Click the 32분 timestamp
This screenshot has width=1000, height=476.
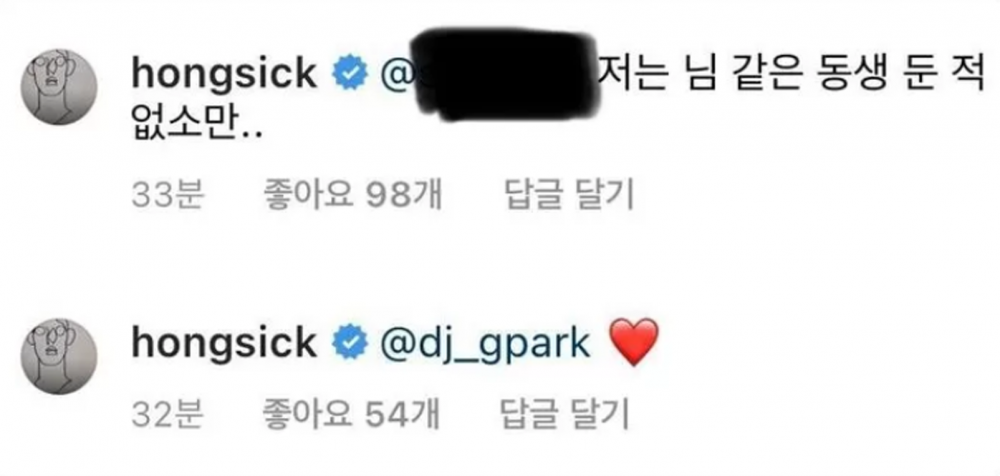167,415
